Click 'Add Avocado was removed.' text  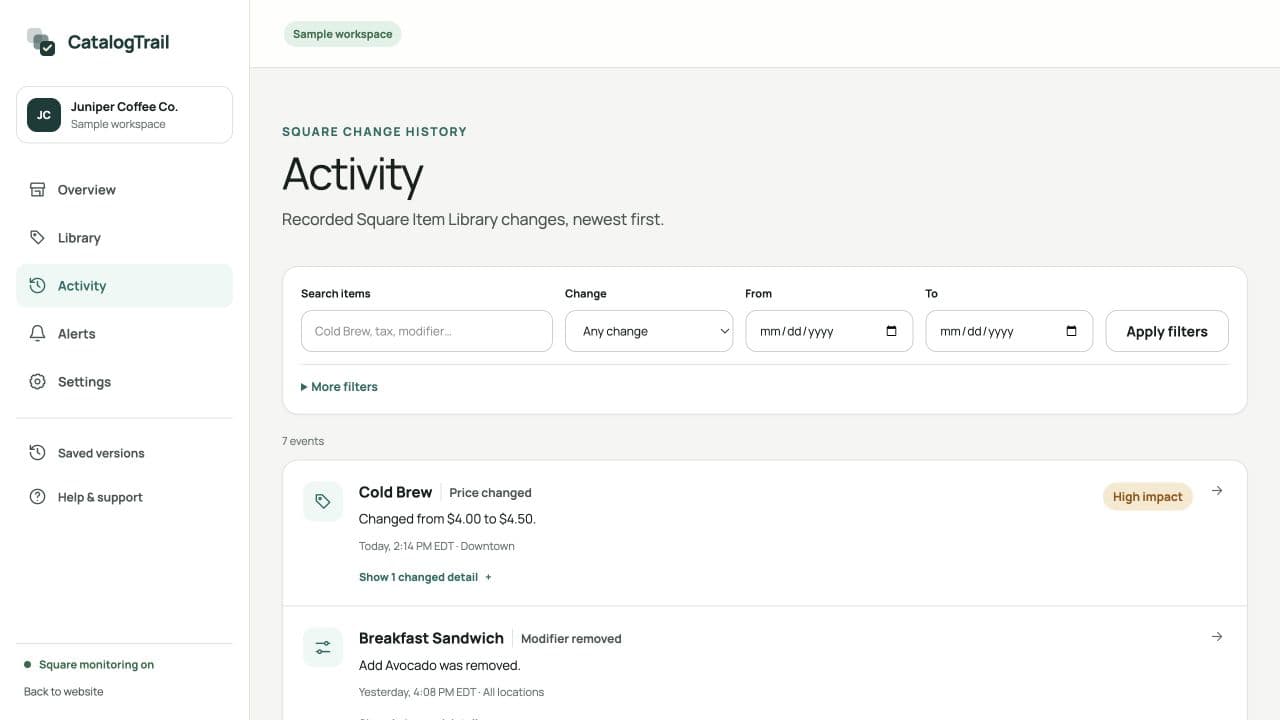point(440,665)
